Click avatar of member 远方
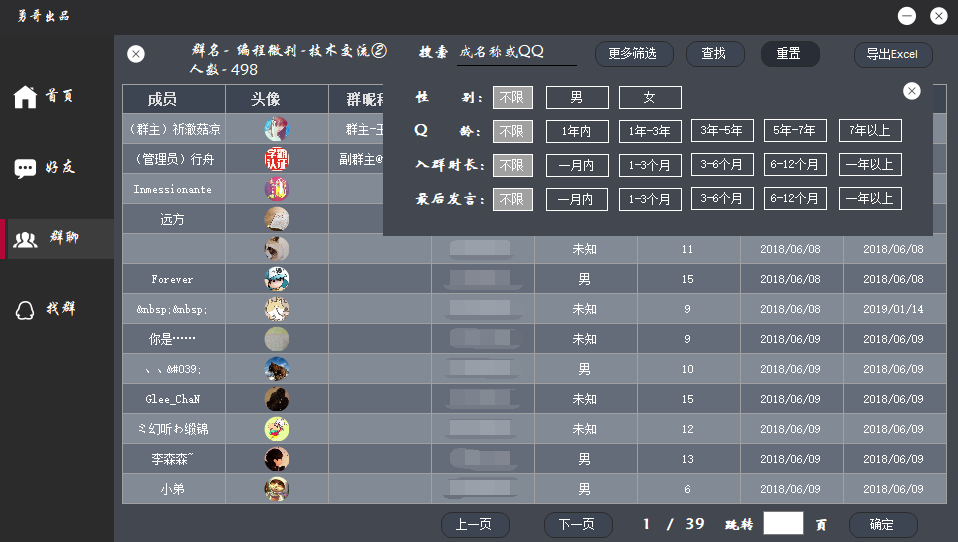 (x=277, y=219)
